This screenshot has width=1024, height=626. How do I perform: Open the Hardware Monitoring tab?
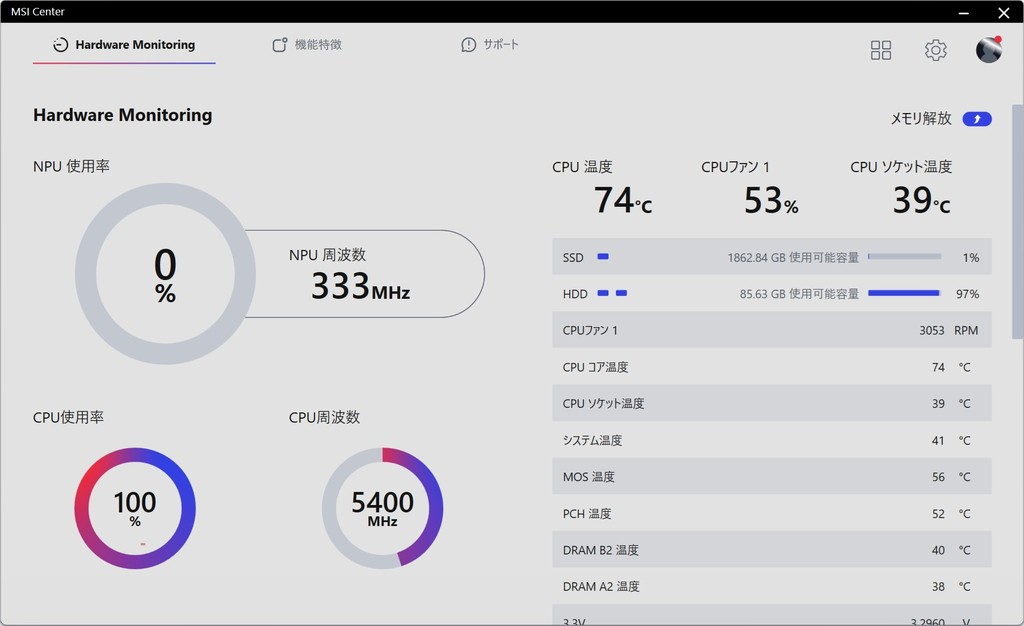click(x=124, y=44)
